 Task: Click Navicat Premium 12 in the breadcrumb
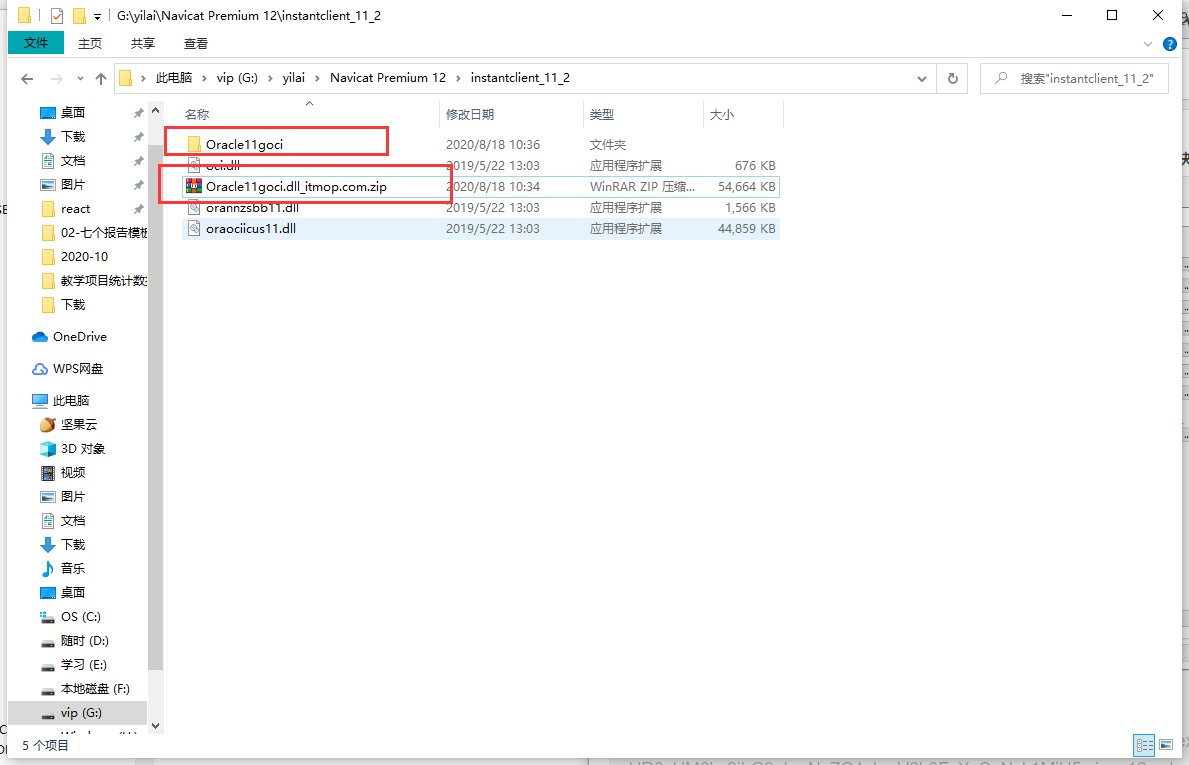(x=388, y=78)
